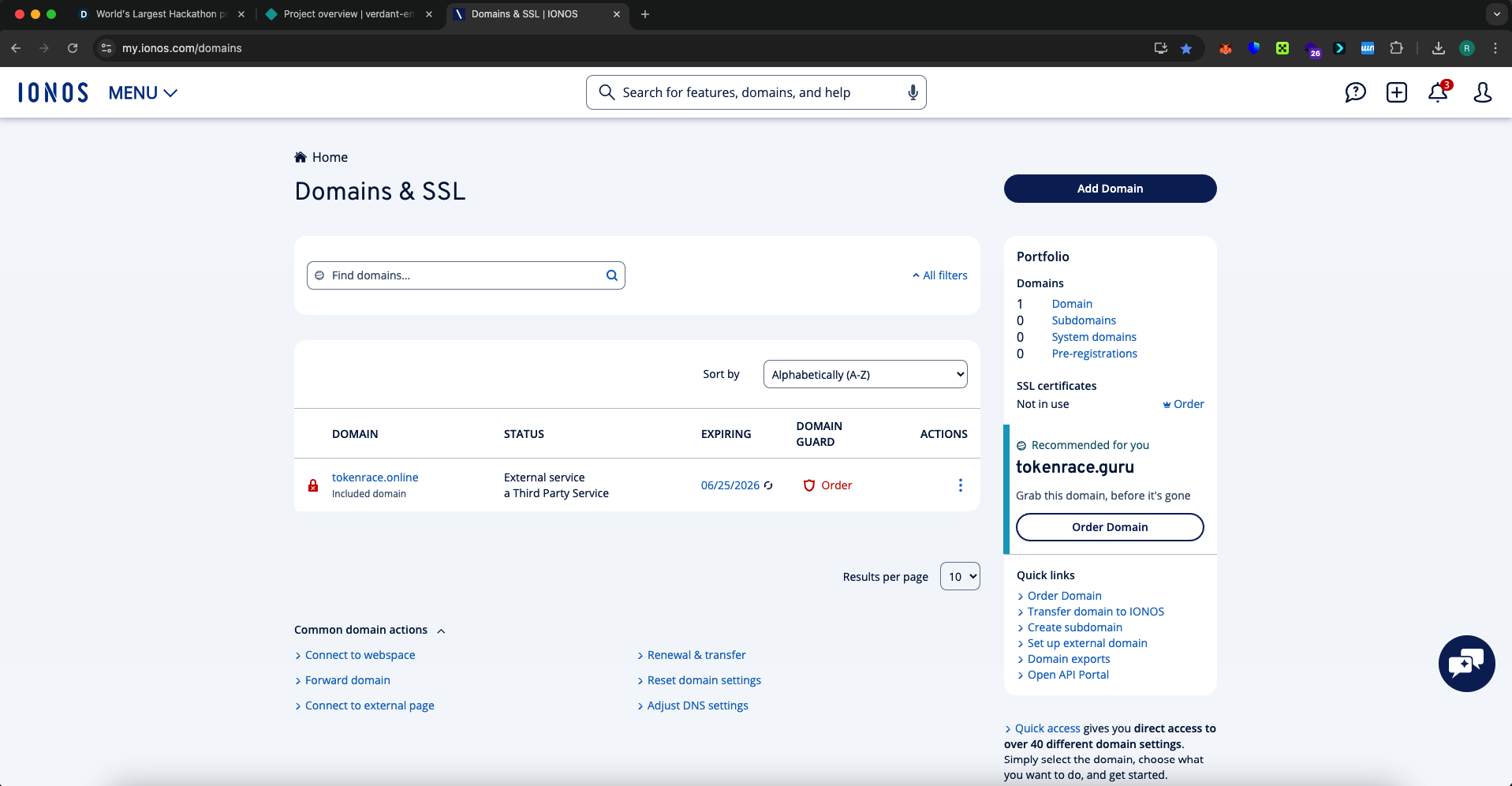Click the auto-renew icon next to expiry date
This screenshot has width=1512, height=786.
768,485
